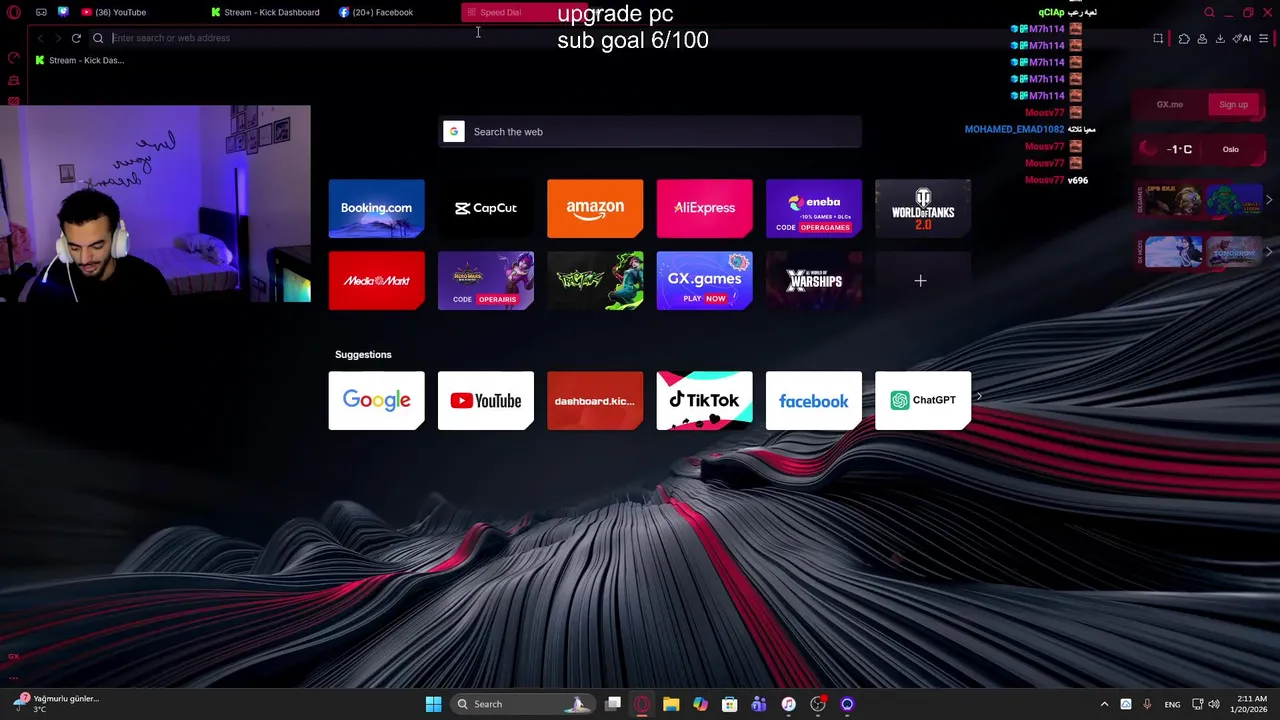Open Booking.com speed dial tile

point(376,208)
